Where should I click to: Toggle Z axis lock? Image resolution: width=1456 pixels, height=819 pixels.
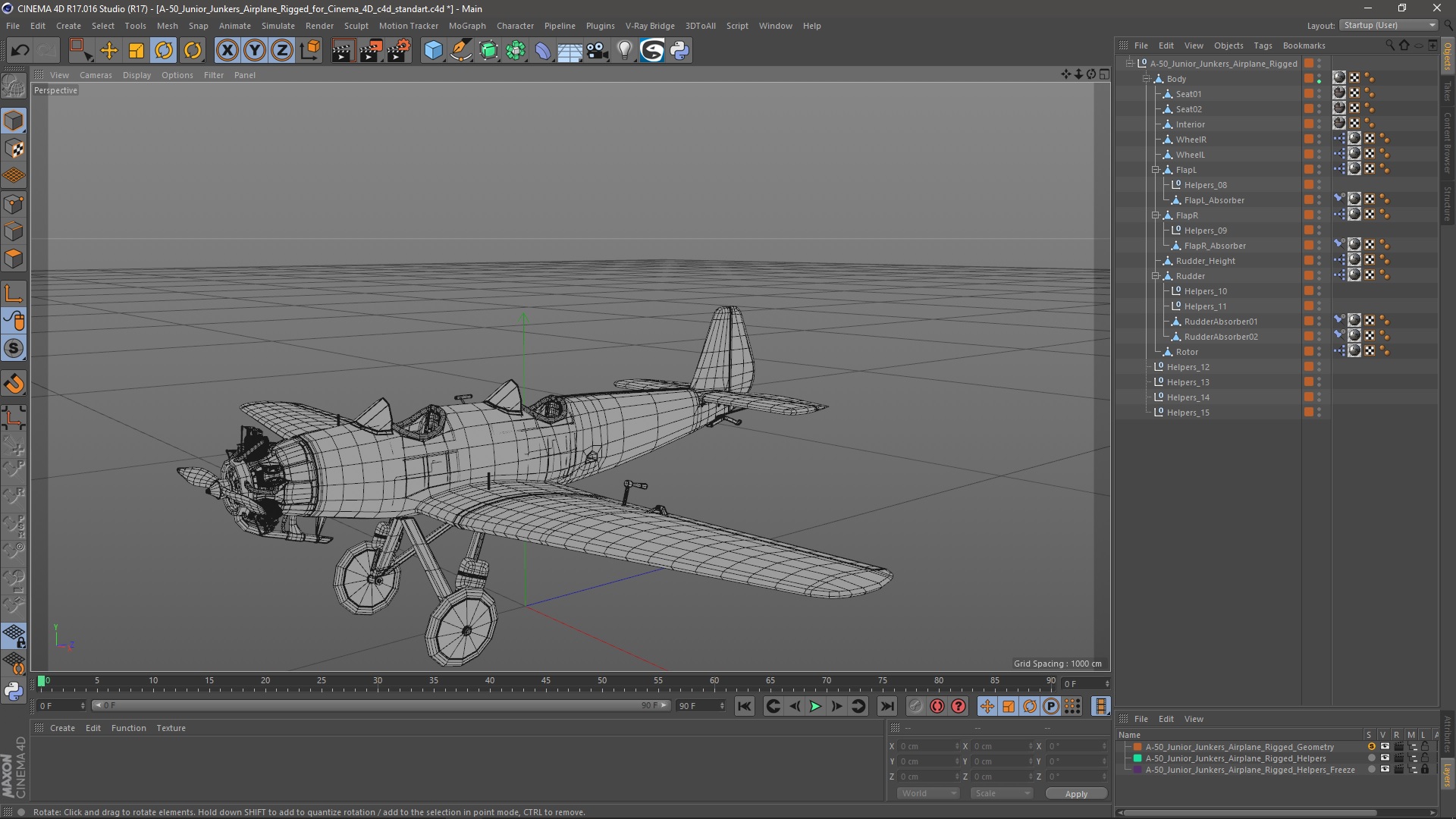click(282, 51)
